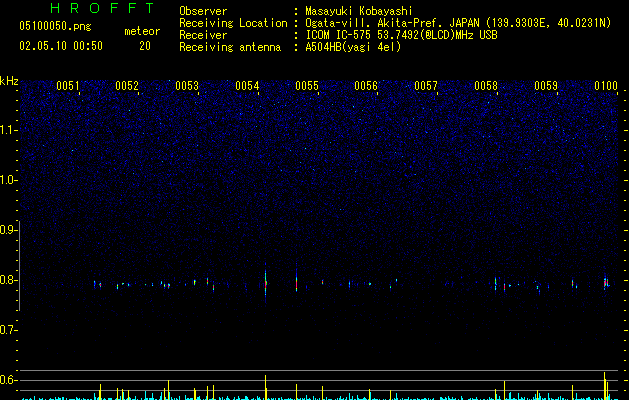
Task: Click the 0051 time marker
Action: 68,86
